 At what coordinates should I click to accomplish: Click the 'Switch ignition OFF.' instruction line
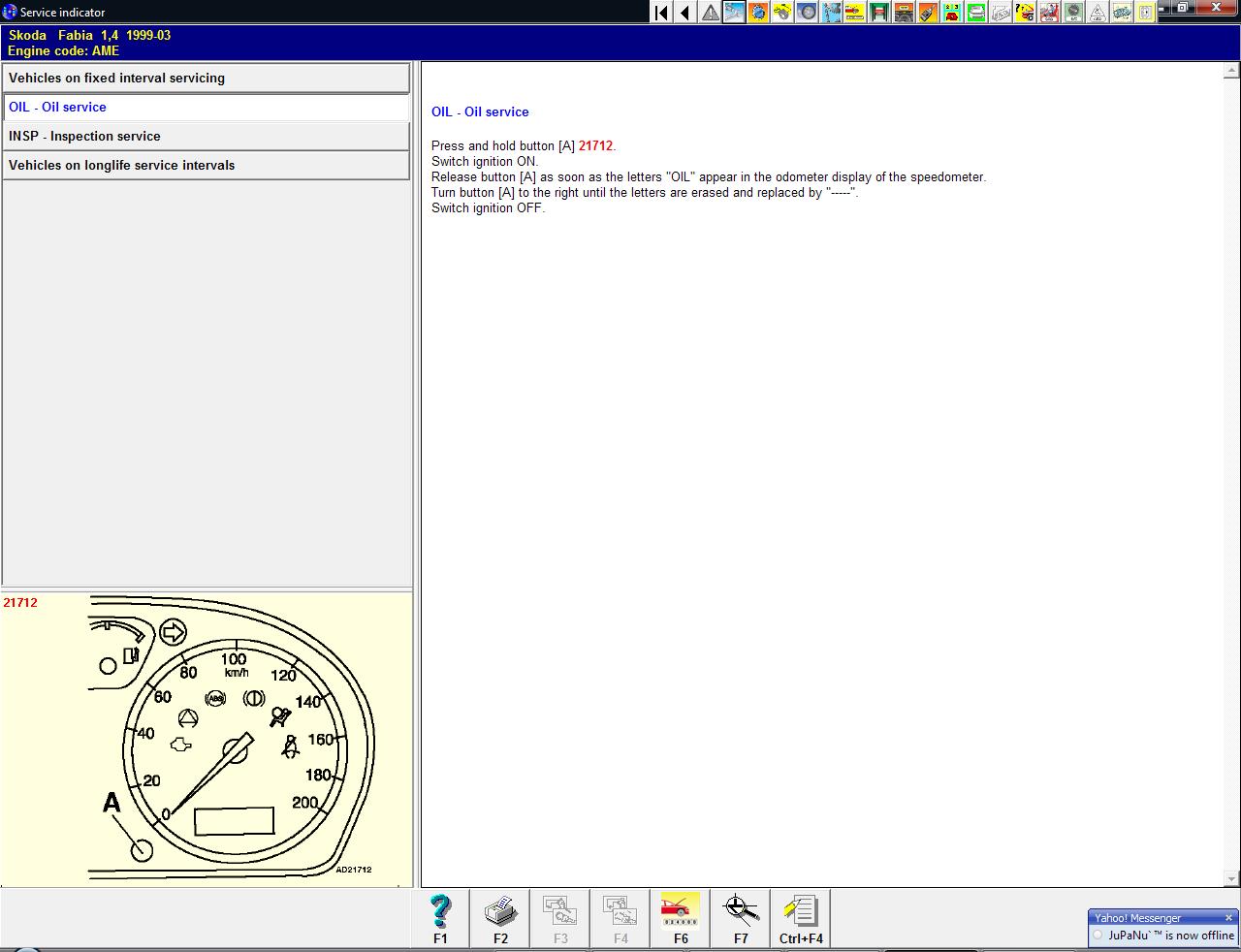pyautogui.click(x=489, y=208)
